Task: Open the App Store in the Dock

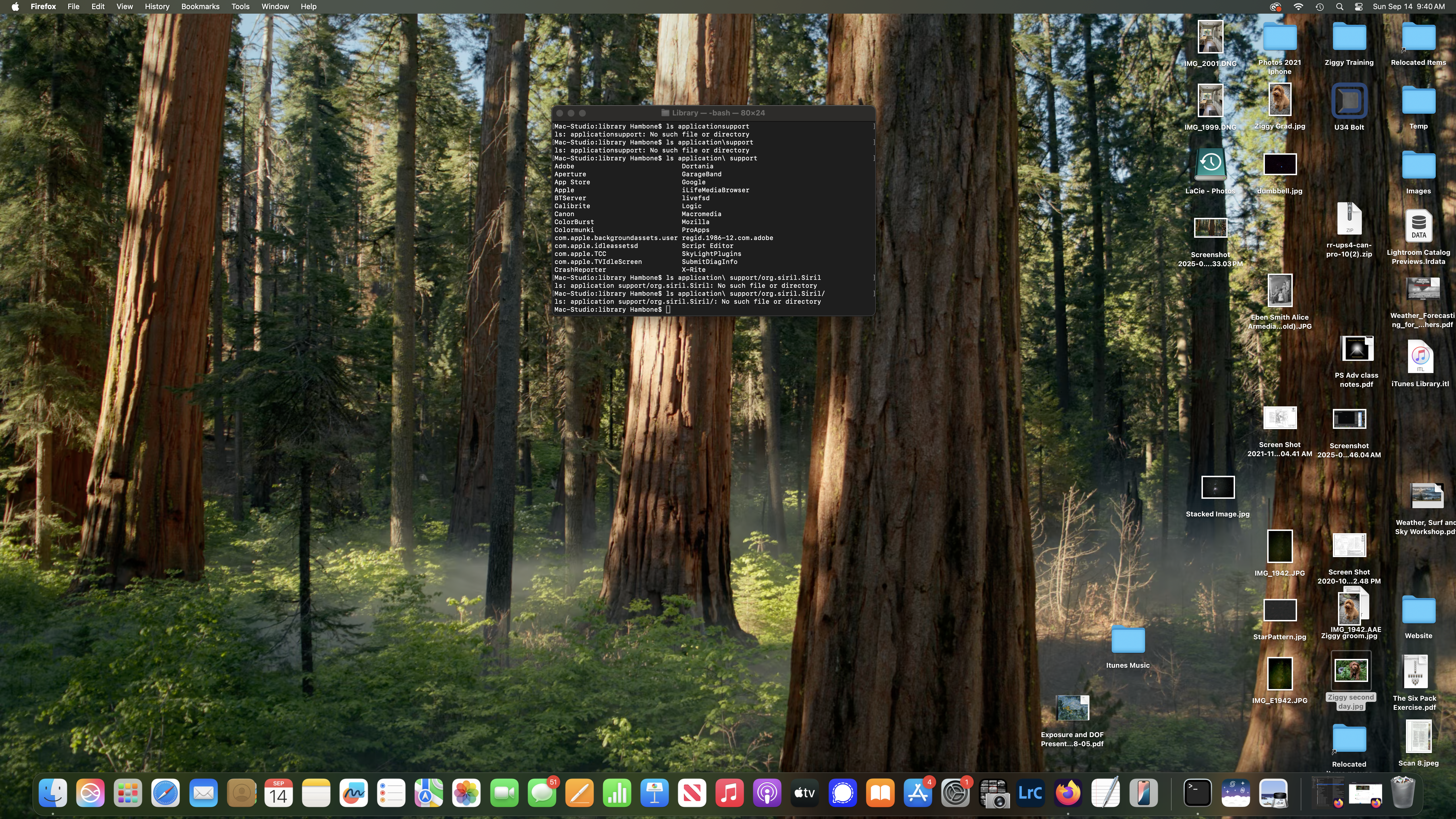Action: [x=917, y=793]
